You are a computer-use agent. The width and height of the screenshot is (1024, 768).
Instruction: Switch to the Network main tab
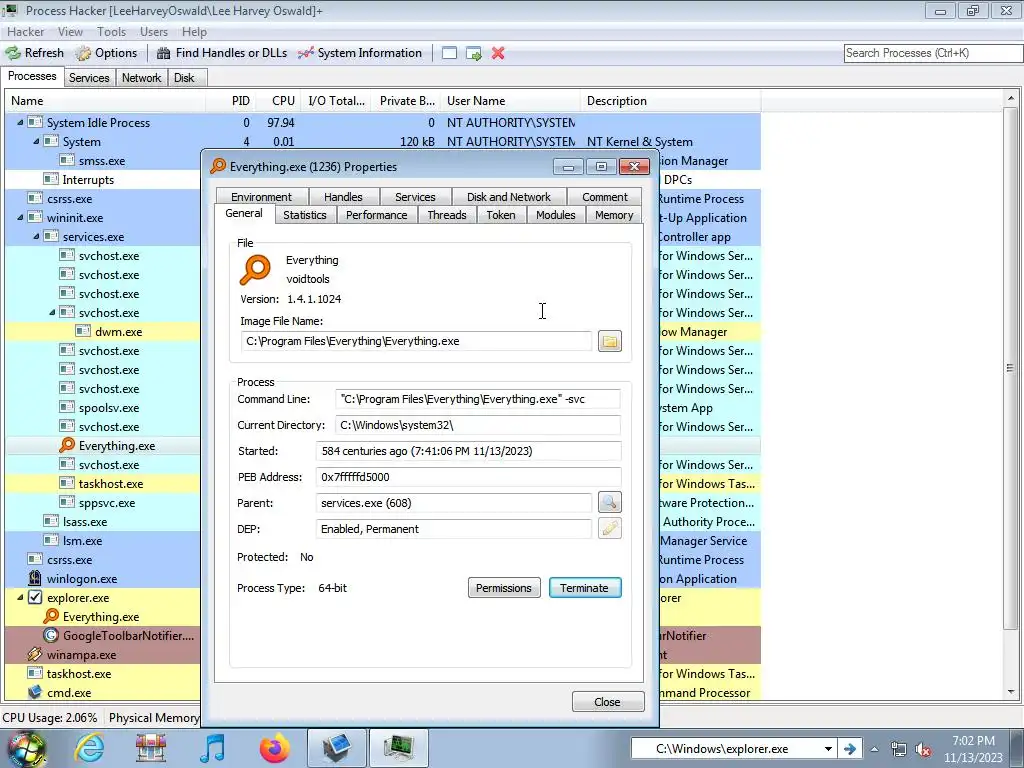(x=141, y=78)
